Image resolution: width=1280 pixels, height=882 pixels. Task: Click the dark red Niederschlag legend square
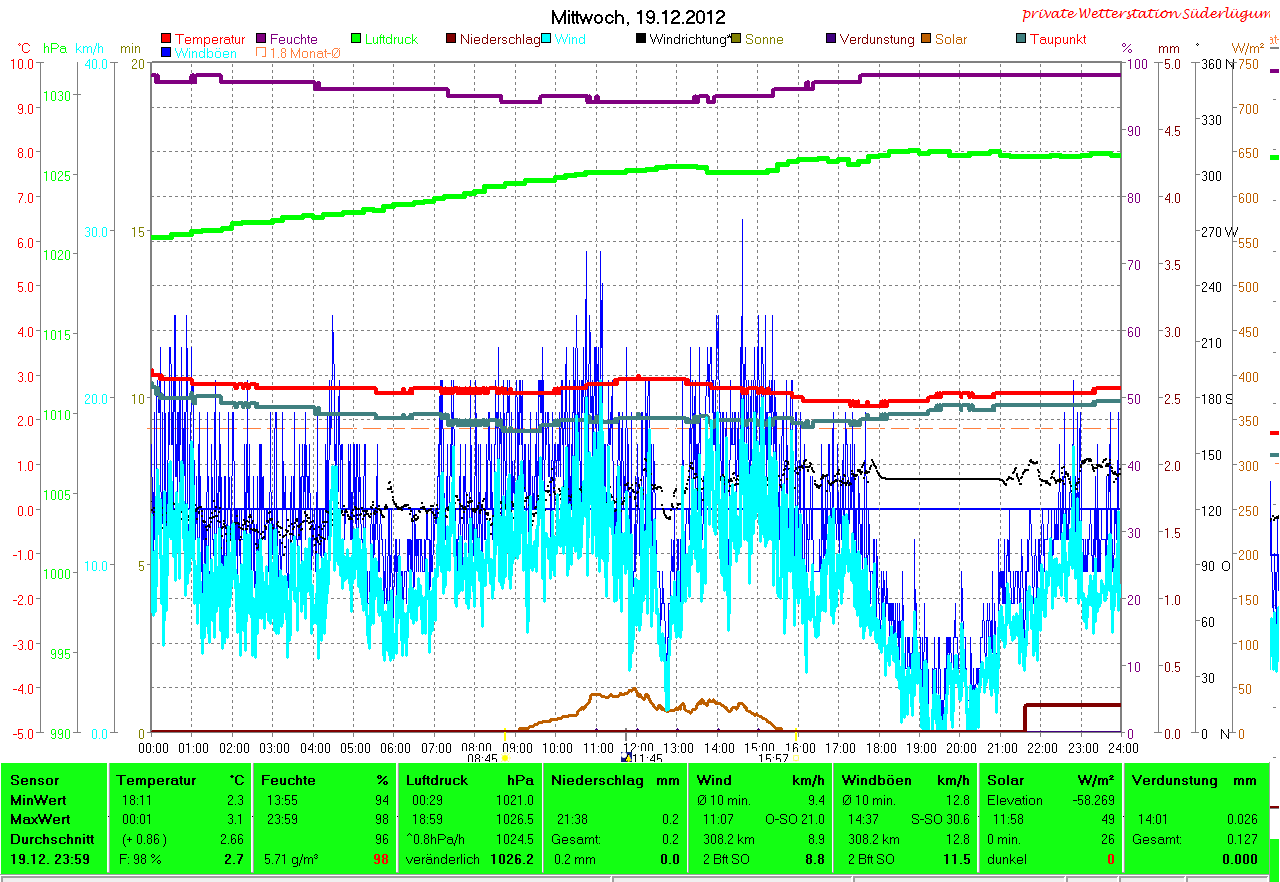(x=451, y=40)
